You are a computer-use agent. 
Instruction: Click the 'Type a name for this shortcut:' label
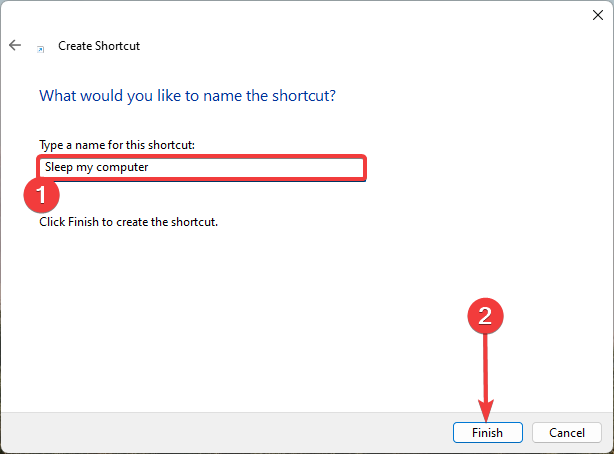[x=117, y=145]
